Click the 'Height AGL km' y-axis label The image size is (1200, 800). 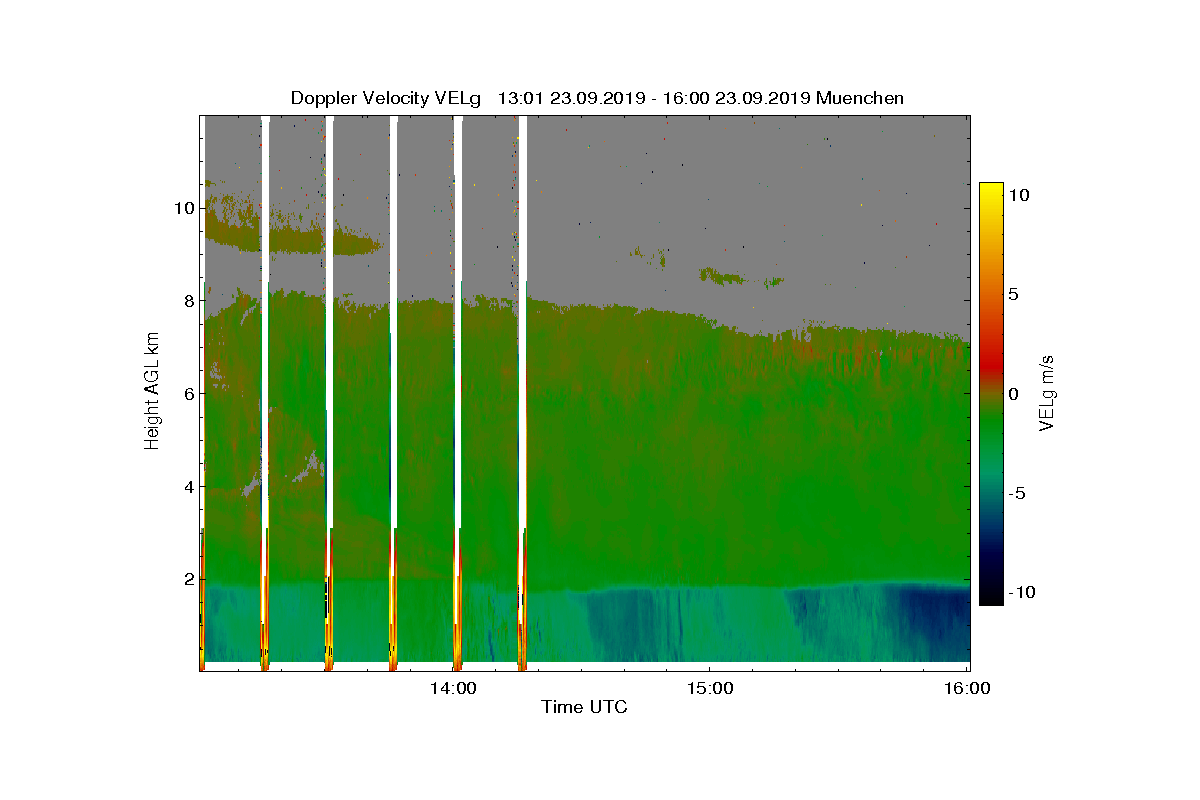click(152, 393)
